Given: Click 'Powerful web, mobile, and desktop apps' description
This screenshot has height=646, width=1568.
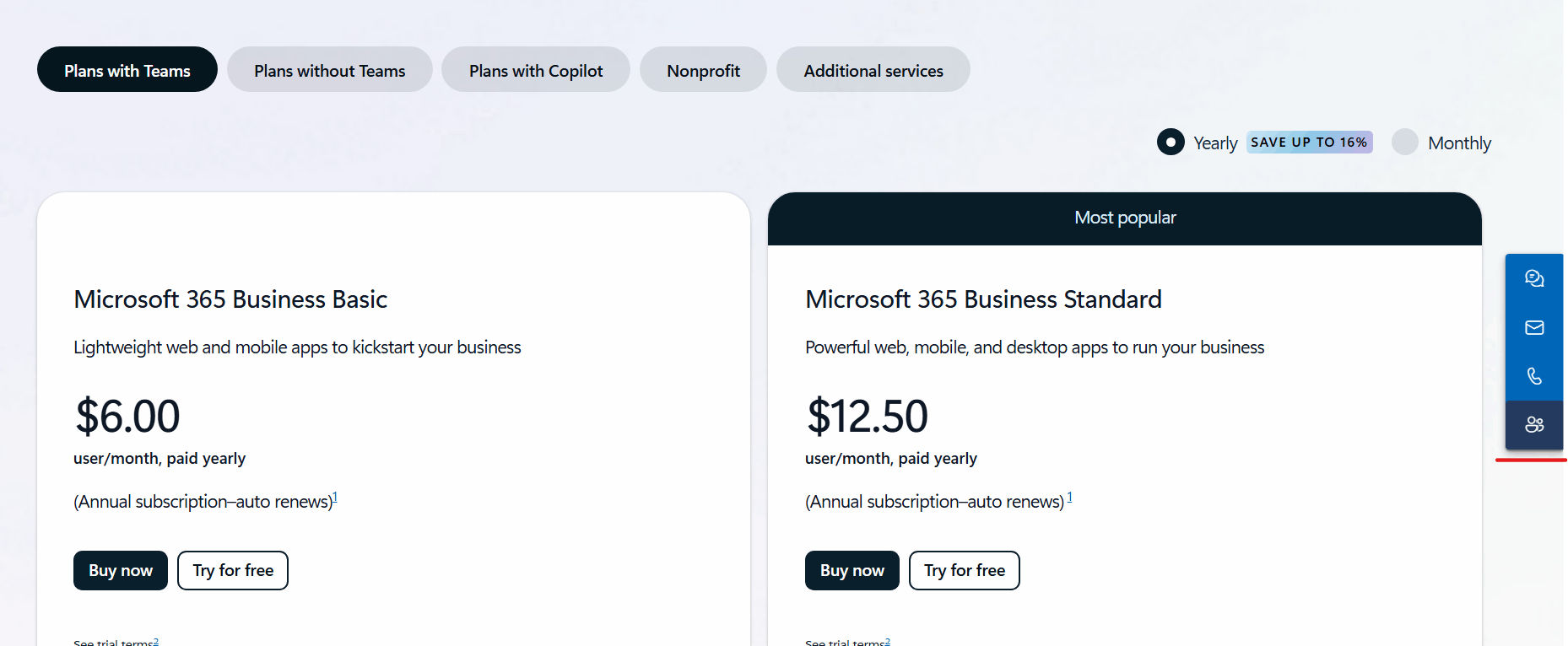Looking at the screenshot, I should [1035, 347].
